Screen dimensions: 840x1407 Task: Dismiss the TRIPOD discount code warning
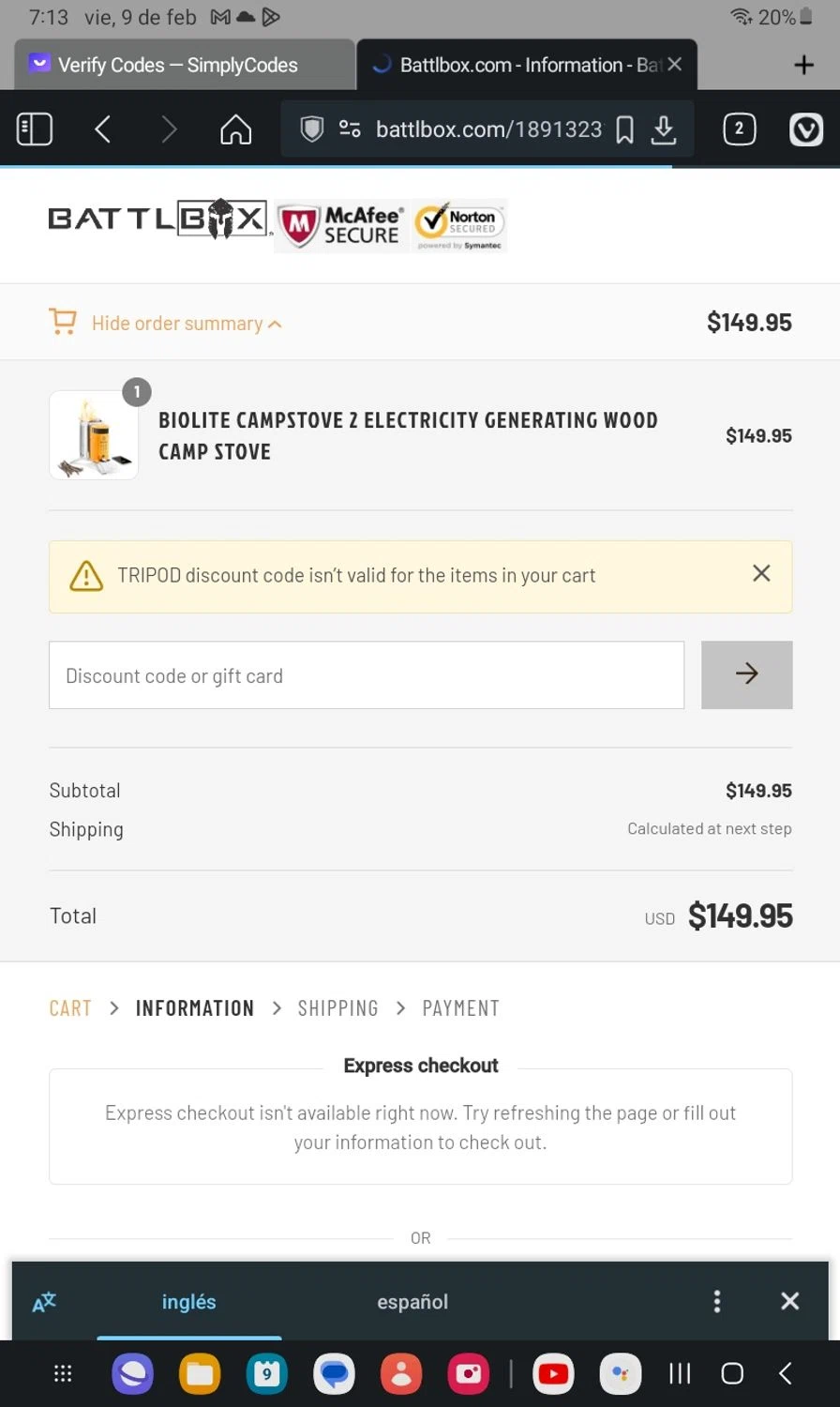(x=761, y=573)
